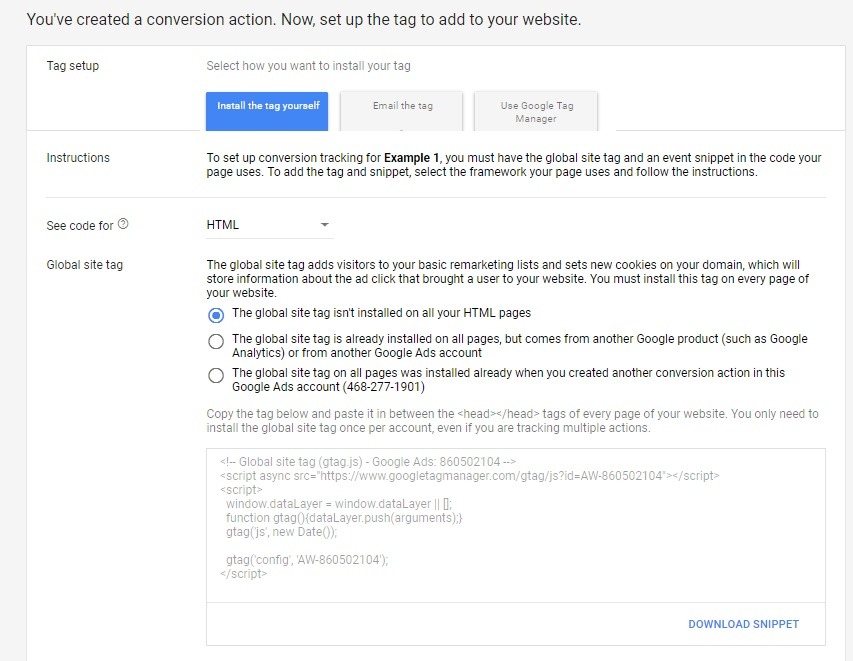This screenshot has width=853, height=661.
Task: Expand the HTML framework dropdown
Action: (x=269, y=225)
